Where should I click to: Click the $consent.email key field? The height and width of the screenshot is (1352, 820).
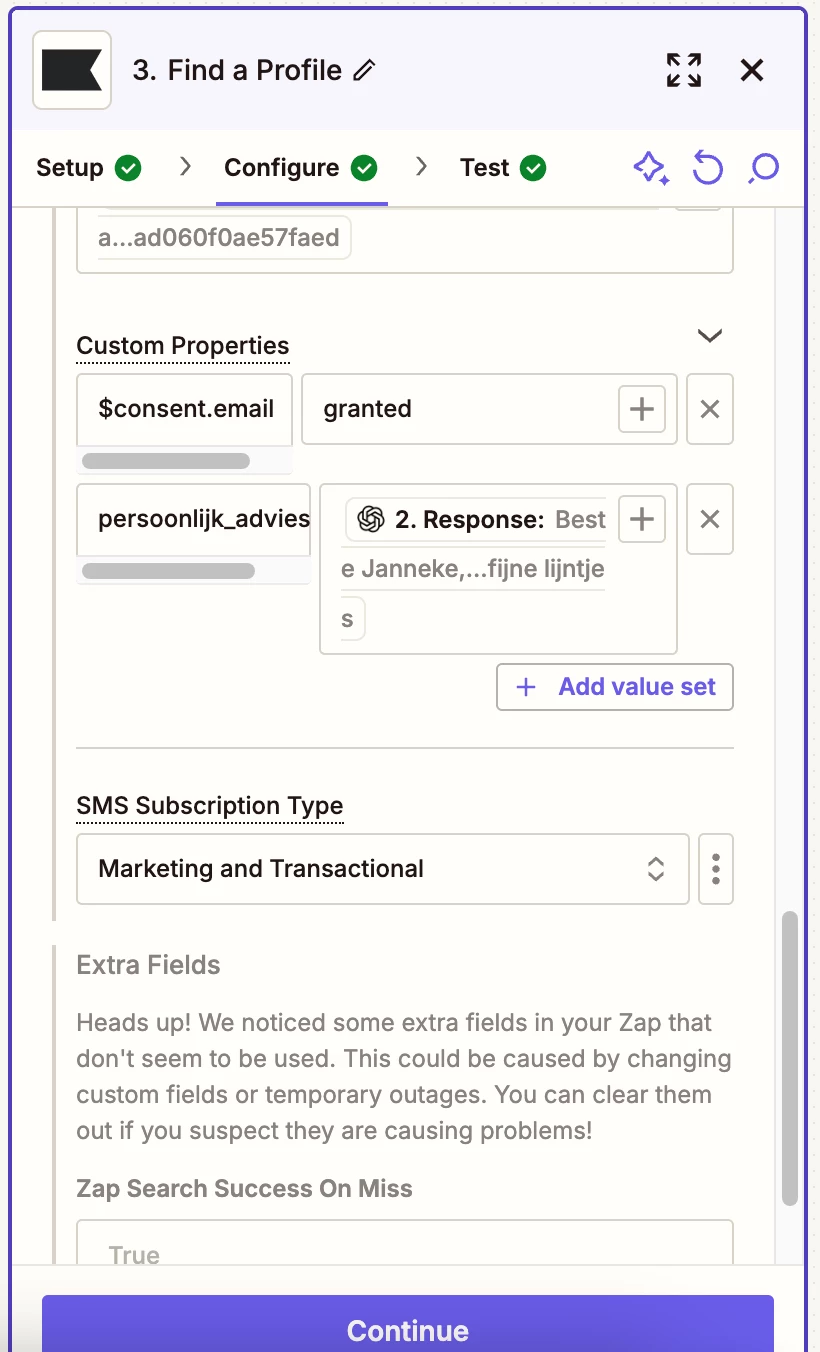point(185,409)
